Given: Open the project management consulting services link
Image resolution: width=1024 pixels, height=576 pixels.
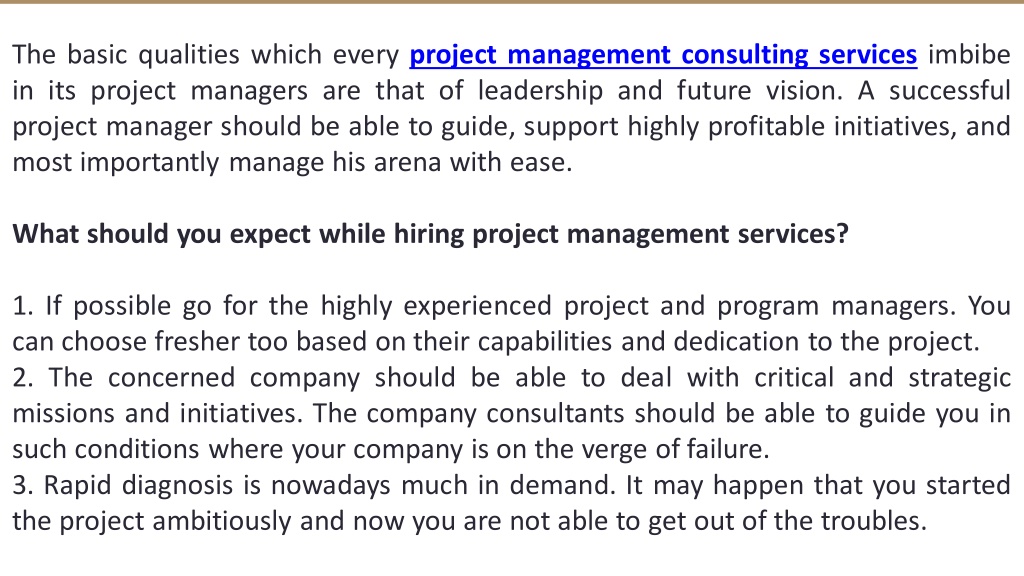Looking at the screenshot, I should [x=663, y=55].
